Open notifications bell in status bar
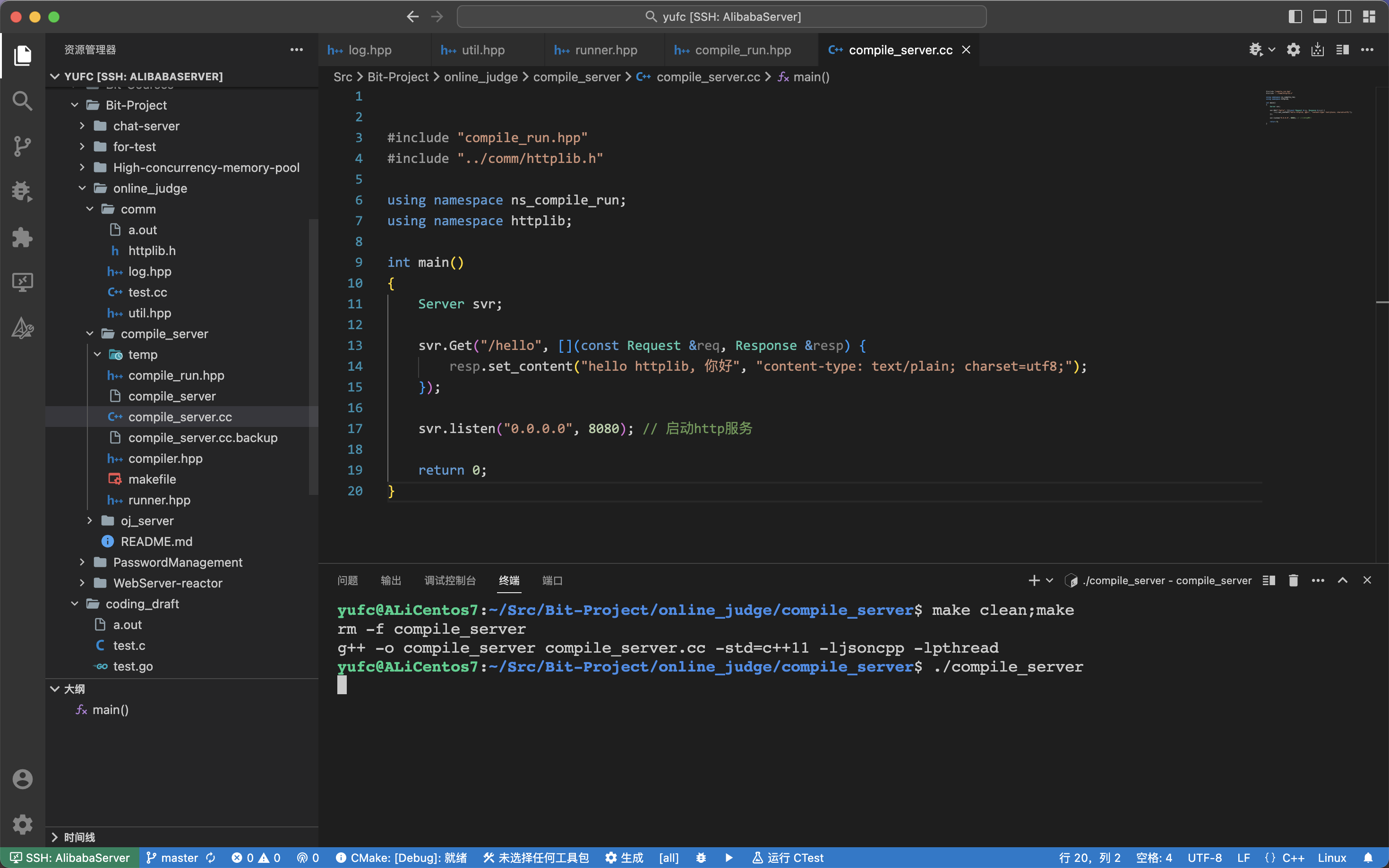 (x=1368, y=858)
